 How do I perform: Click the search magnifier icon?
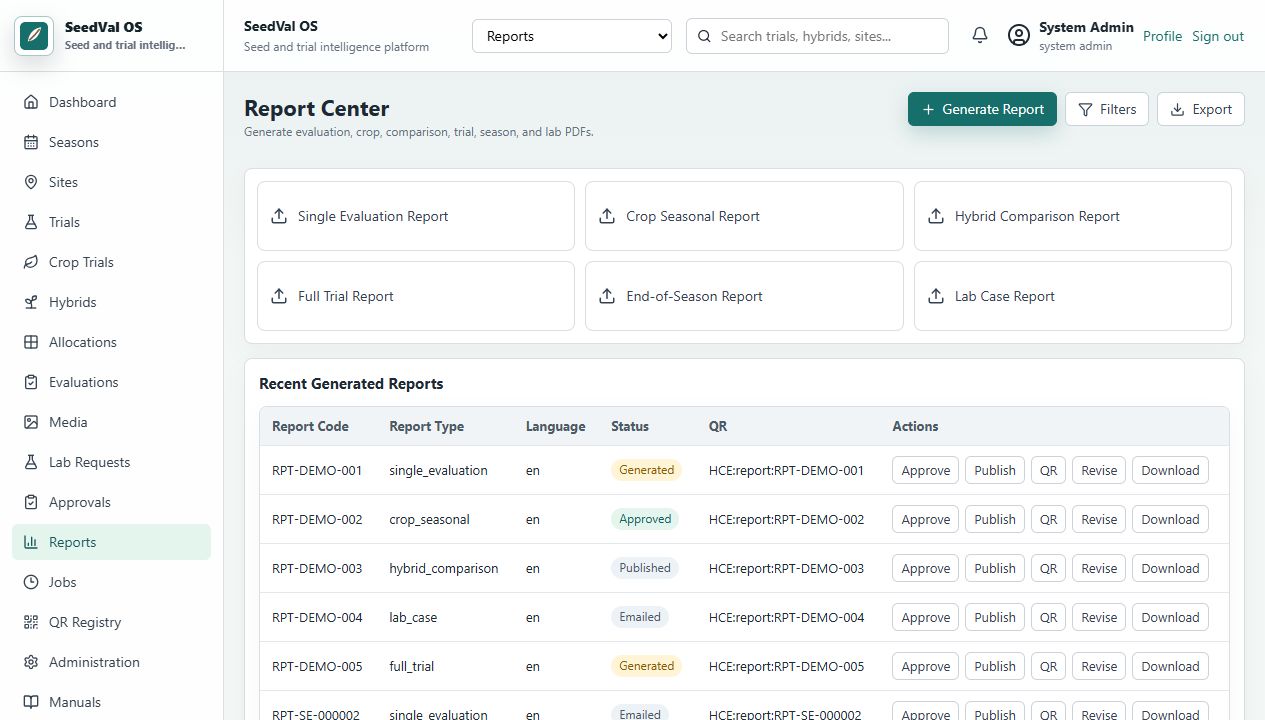coord(704,36)
